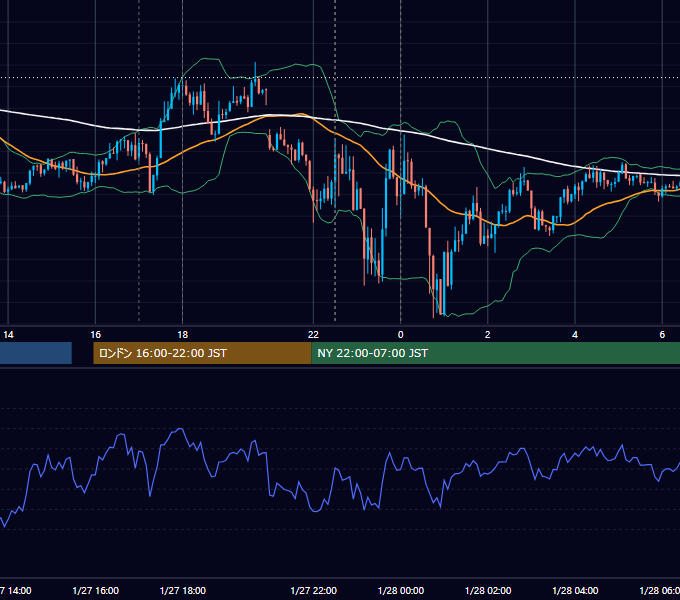
Task: Click the 14 hour axis label
Action: point(8,335)
